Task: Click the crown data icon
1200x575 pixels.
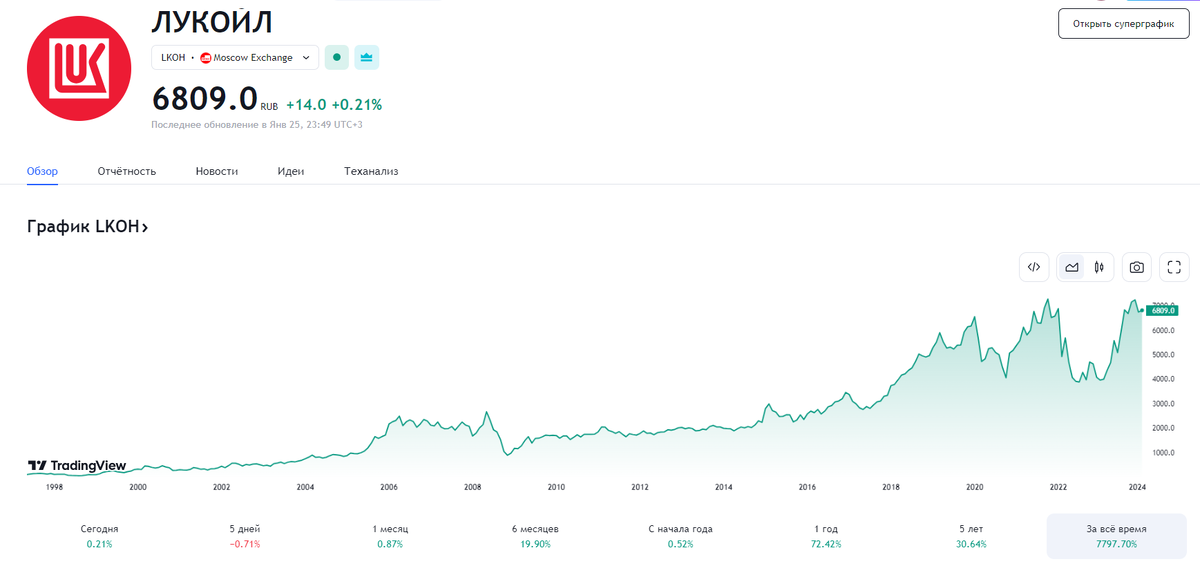Action: pyautogui.click(x=366, y=58)
